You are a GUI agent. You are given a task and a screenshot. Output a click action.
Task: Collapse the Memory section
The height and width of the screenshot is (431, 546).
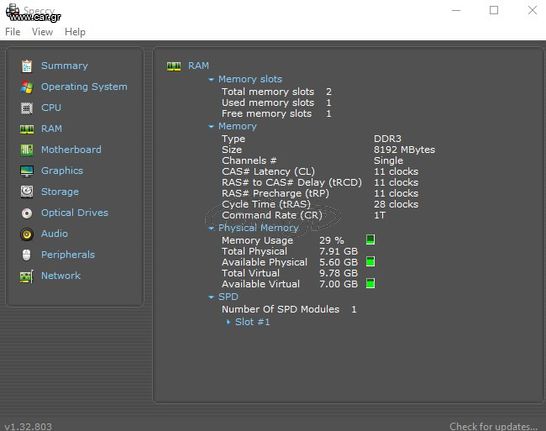(x=211, y=126)
